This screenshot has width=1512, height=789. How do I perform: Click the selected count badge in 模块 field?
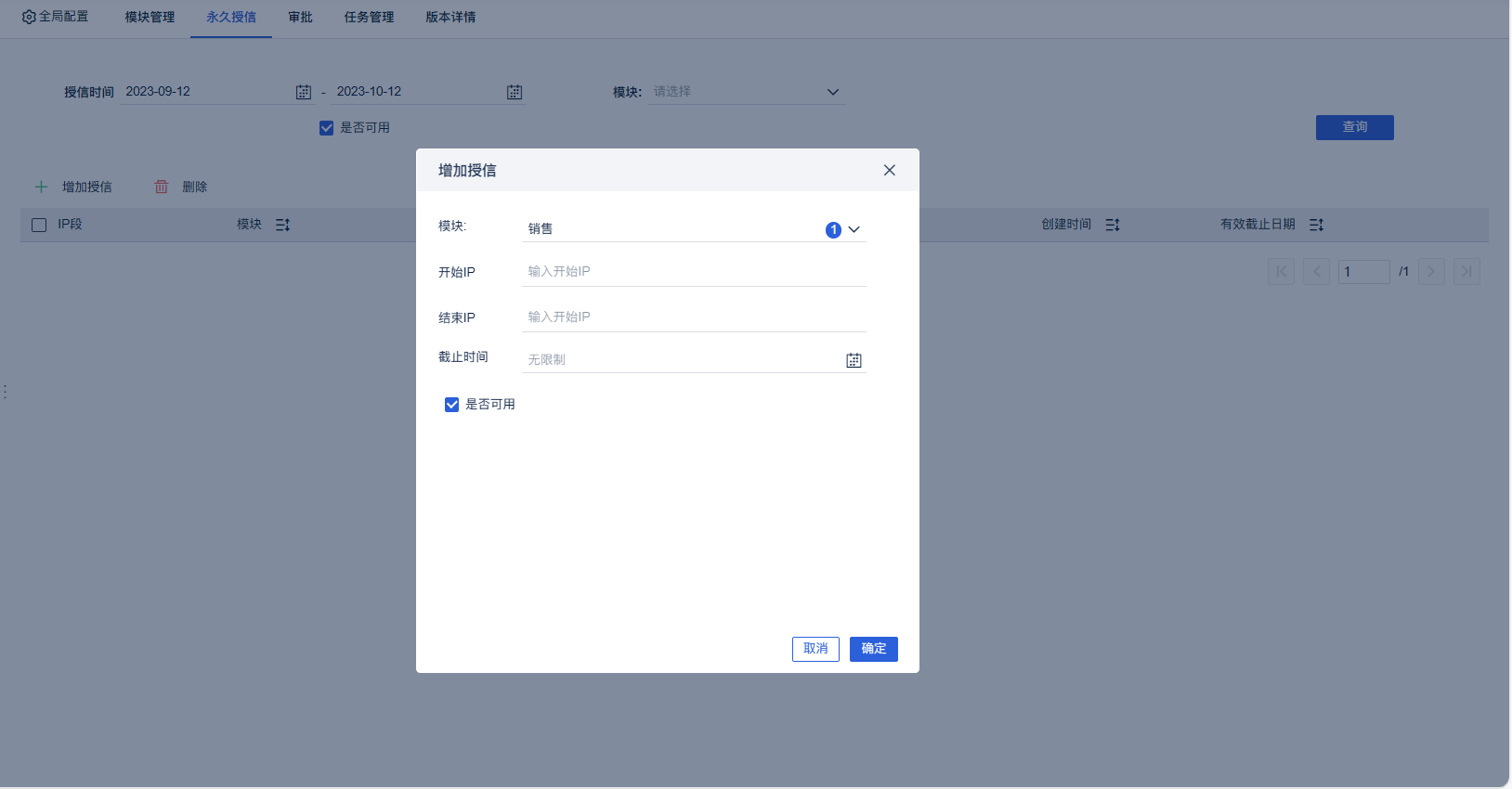point(833,229)
